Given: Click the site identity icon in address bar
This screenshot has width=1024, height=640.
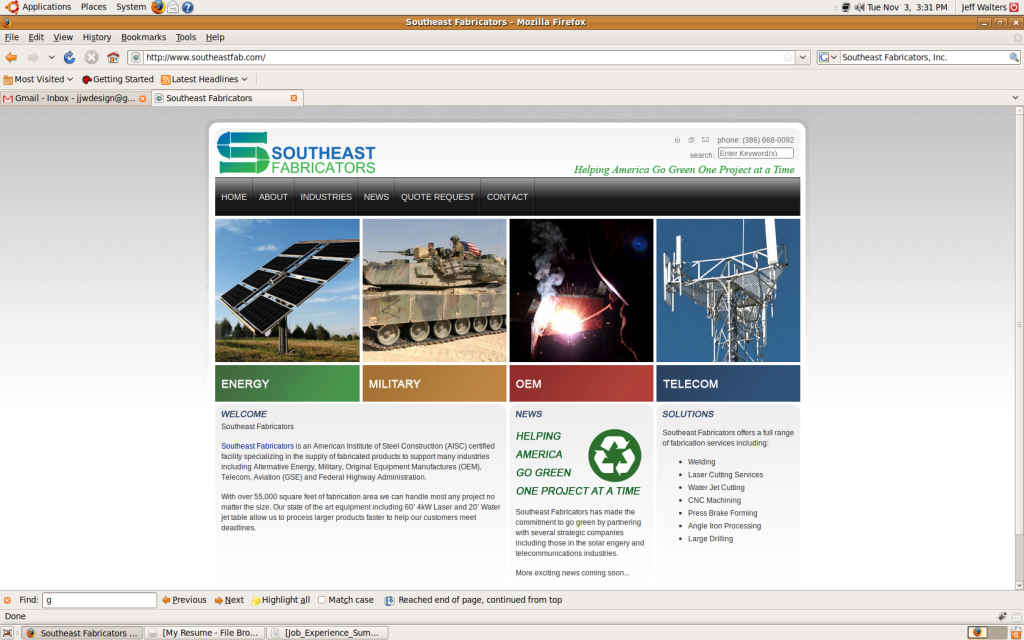Looking at the screenshot, I should click(x=135, y=57).
